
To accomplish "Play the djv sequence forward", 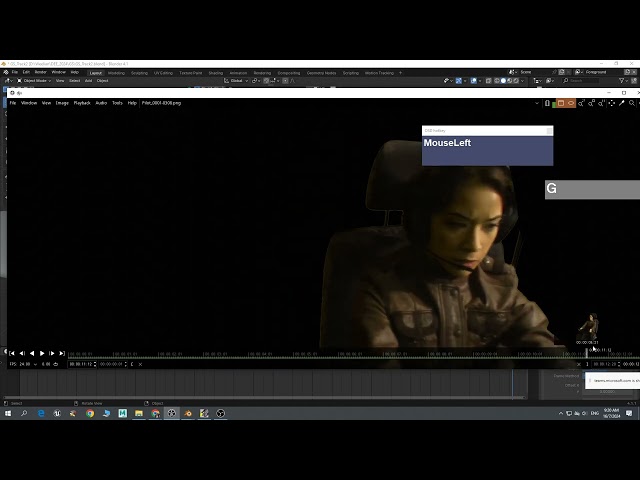I will click(42, 353).
